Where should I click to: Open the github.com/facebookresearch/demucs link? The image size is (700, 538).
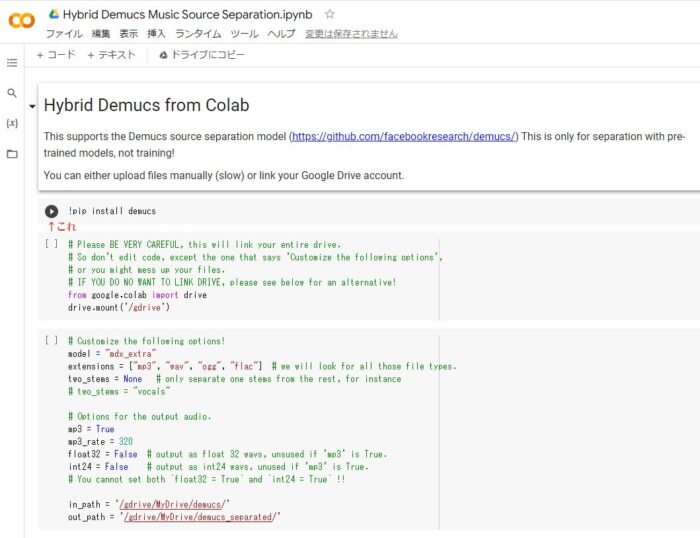[404, 137]
